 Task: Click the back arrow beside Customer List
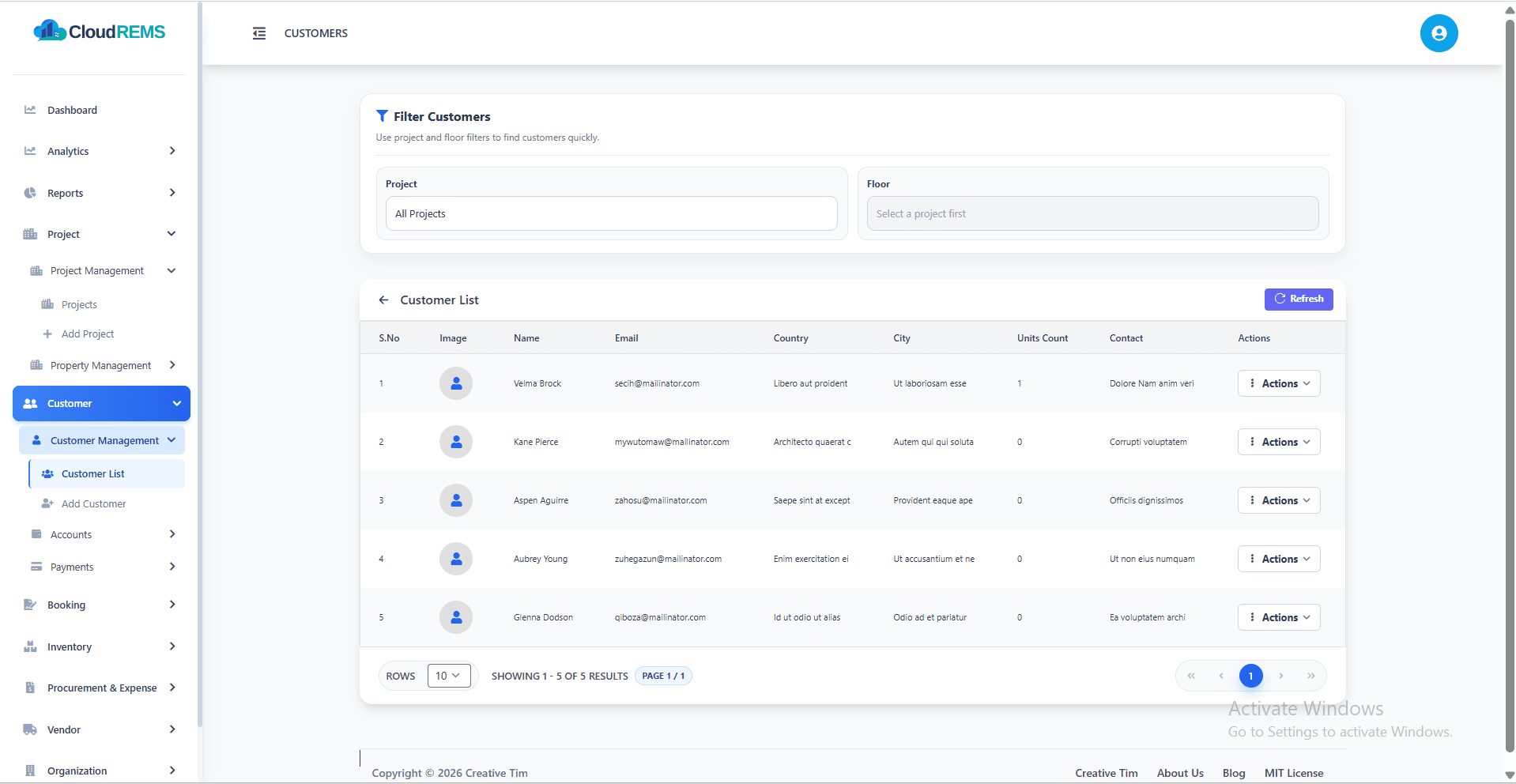click(x=383, y=300)
